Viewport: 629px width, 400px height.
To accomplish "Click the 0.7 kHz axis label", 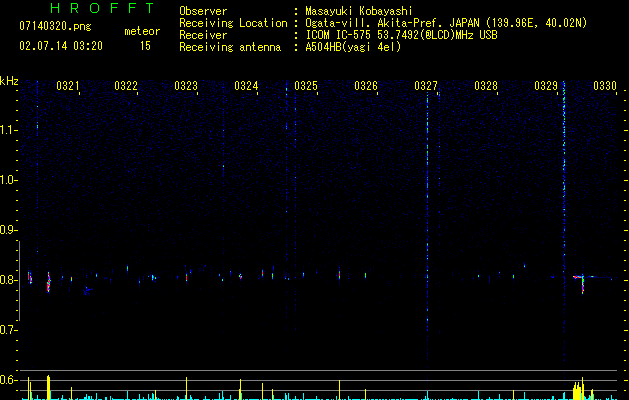I will point(8,330).
